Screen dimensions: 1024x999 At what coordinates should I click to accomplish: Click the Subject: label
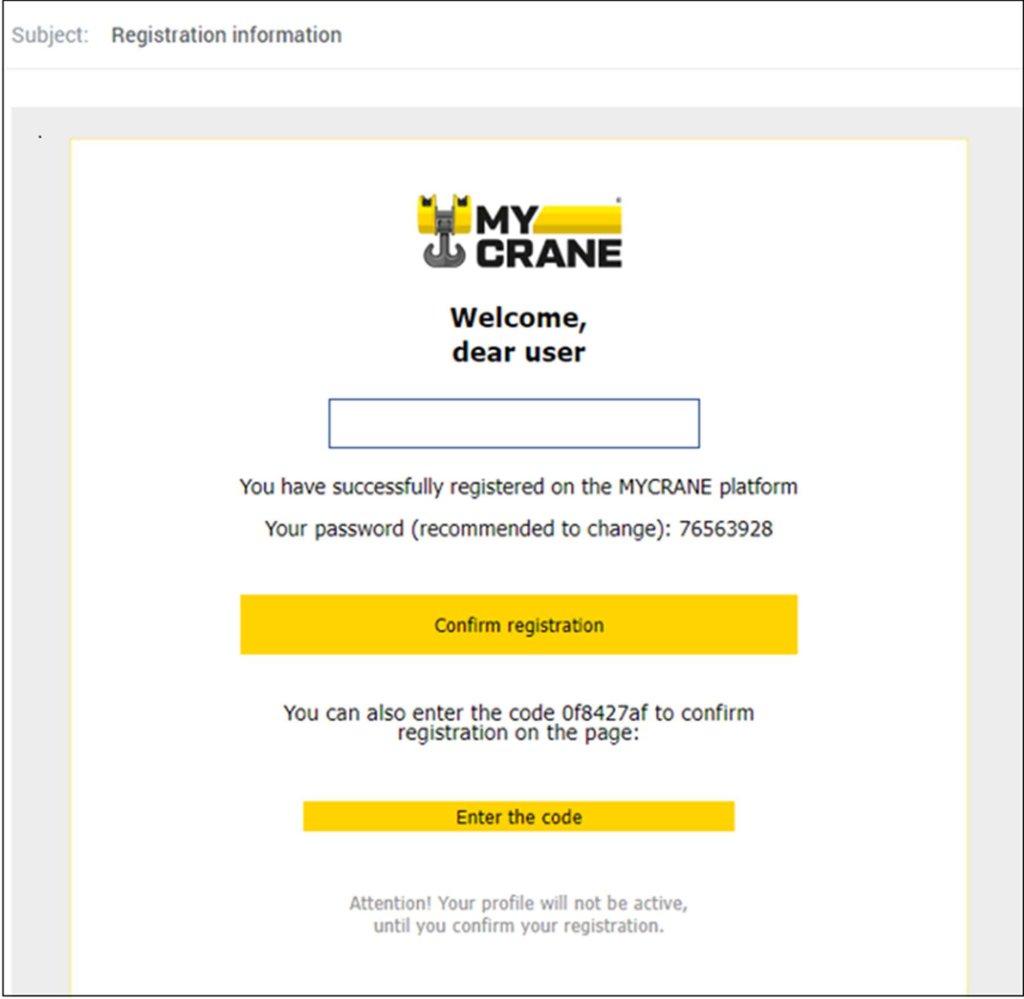point(50,35)
